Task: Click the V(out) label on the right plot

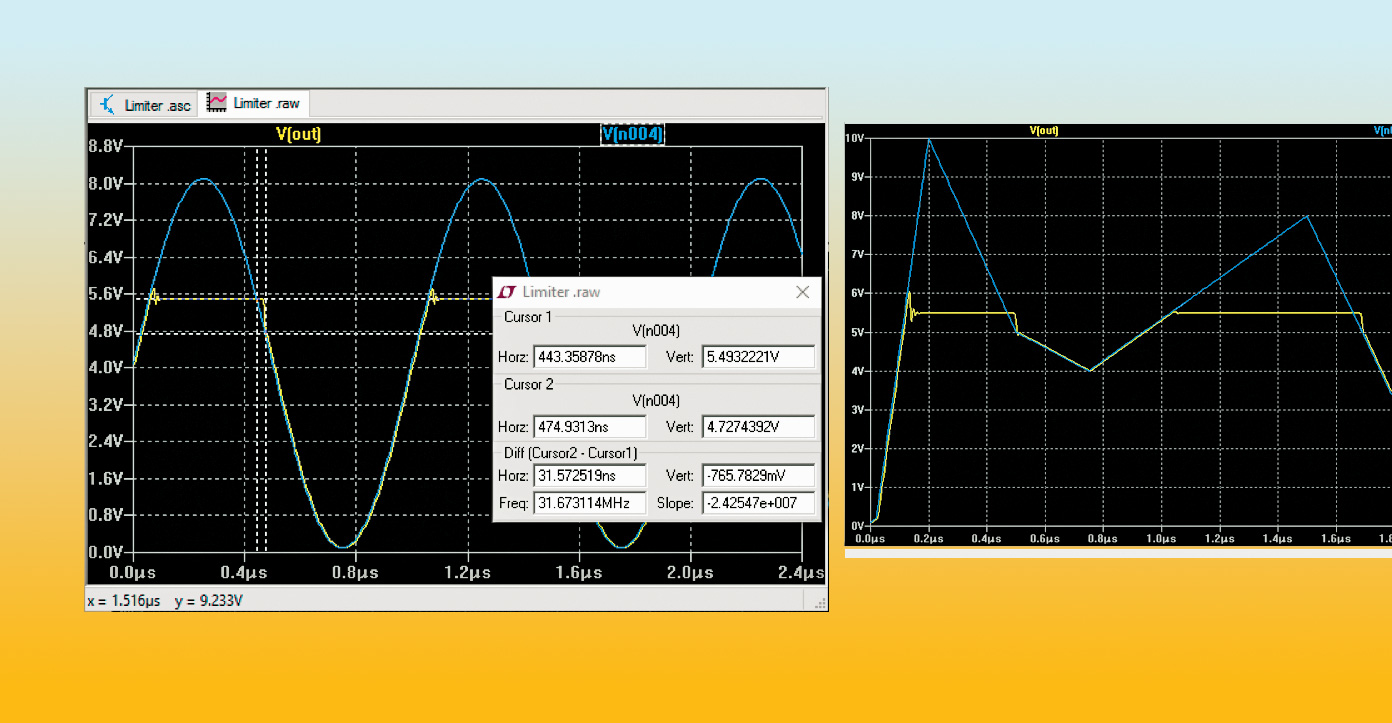Action: 1043,131
